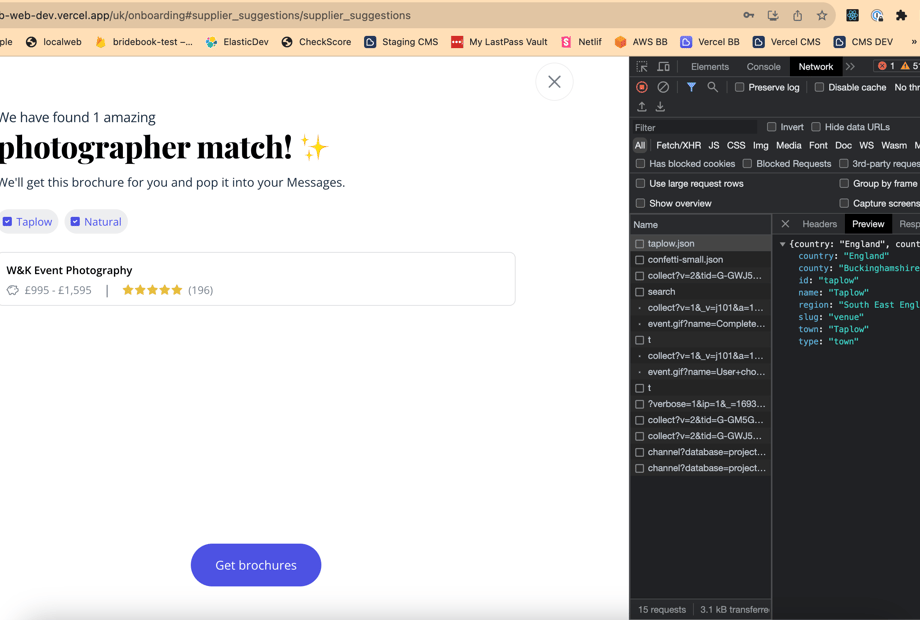920x620 pixels.
Task: Toggle the network filter funnel icon
Action: point(691,88)
